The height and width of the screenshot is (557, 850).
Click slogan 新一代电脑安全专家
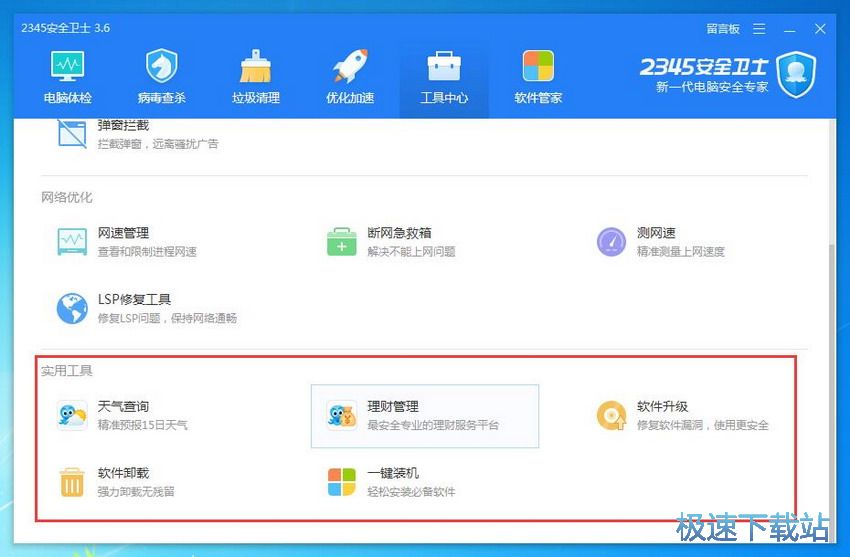712,87
